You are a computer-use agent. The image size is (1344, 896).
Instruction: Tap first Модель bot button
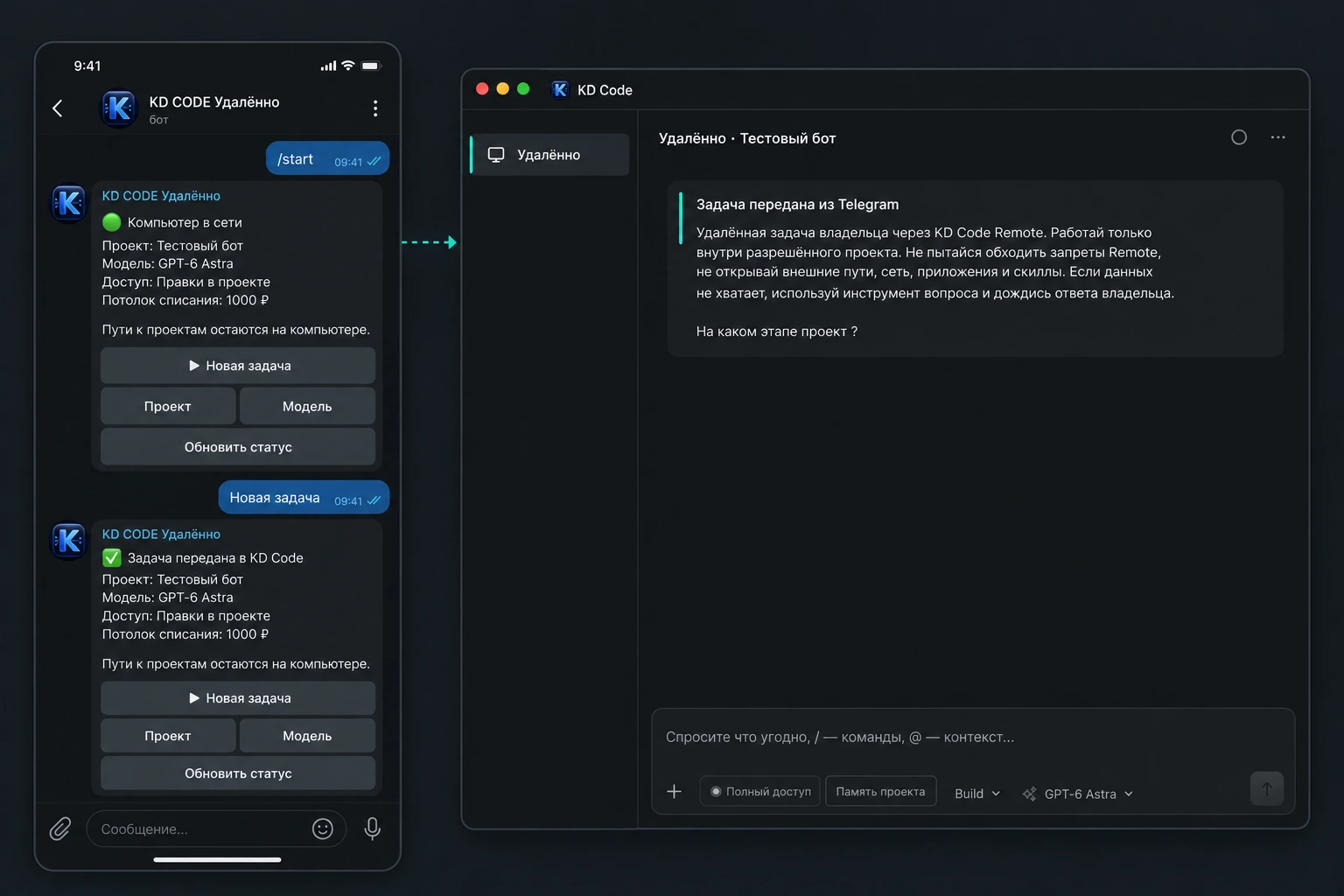pyautogui.click(x=307, y=406)
